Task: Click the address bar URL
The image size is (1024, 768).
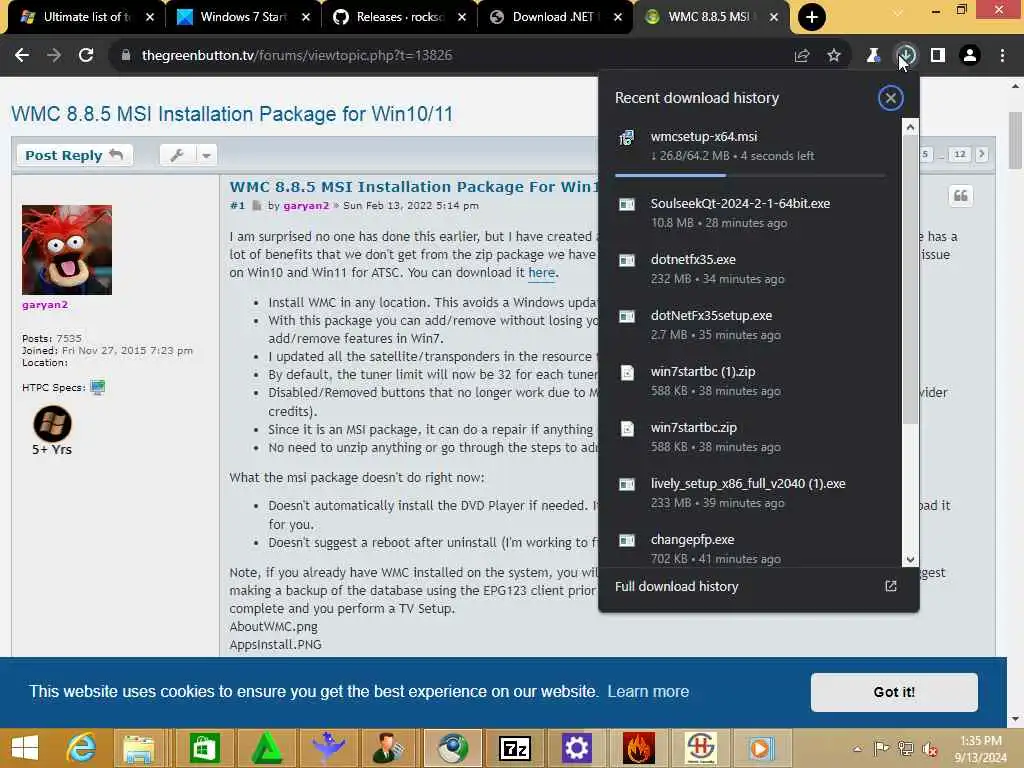Action: [297, 56]
